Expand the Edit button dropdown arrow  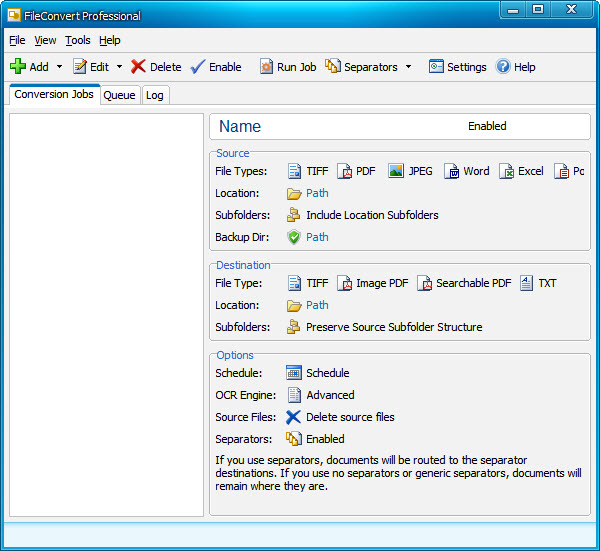point(120,67)
